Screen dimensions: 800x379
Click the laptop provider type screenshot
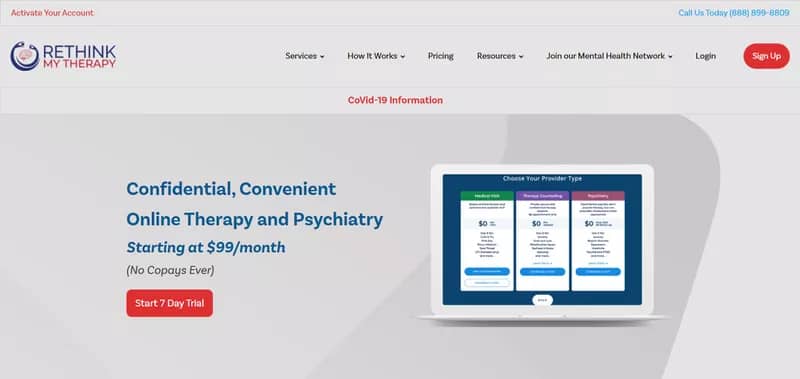click(x=542, y=242)
